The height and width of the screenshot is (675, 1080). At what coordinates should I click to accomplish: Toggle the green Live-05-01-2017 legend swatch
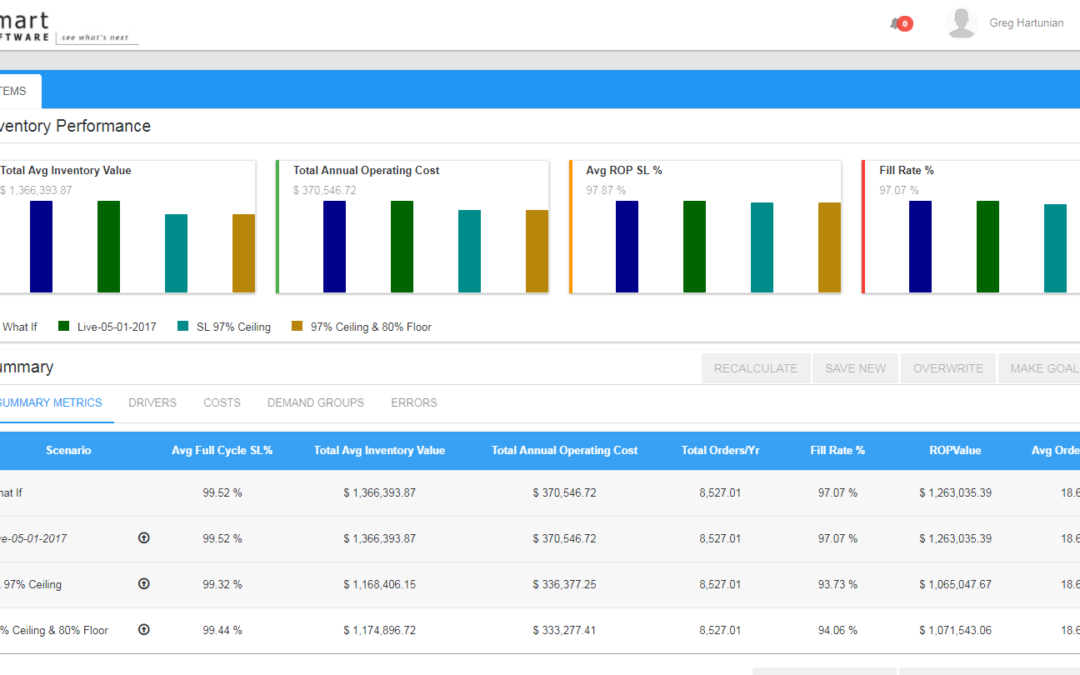[64, 326]
